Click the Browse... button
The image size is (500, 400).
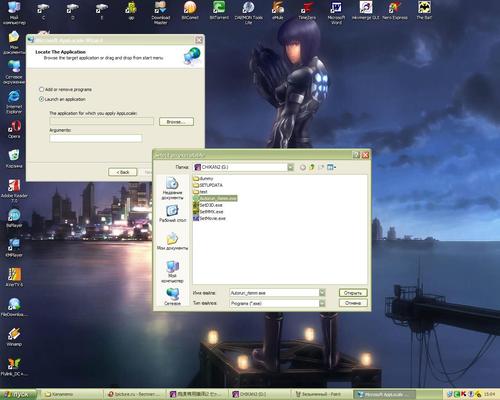point(176,122)
